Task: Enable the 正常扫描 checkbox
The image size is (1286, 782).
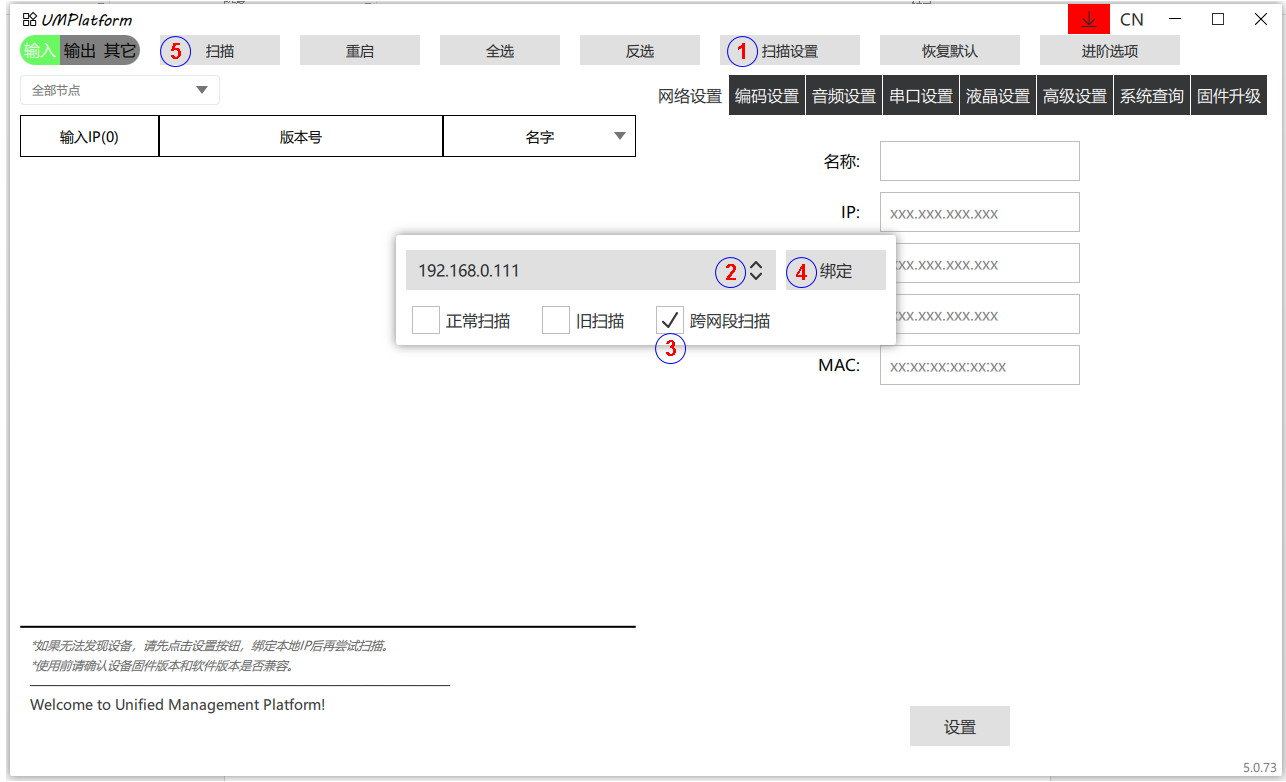Action: tap(426, 321)
